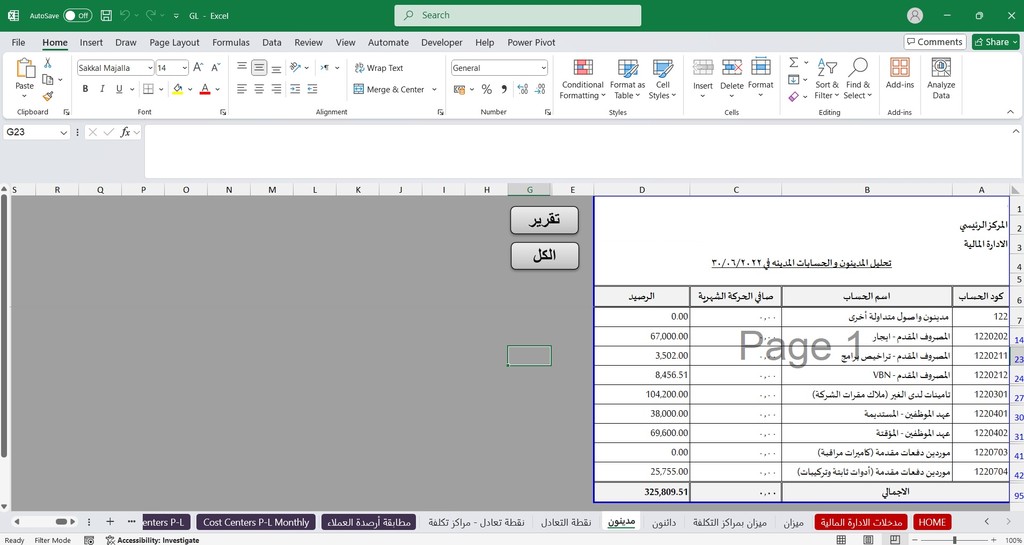Click the Paste clipboard icon
Screen dimensions: 1024x545
point(25,68)
